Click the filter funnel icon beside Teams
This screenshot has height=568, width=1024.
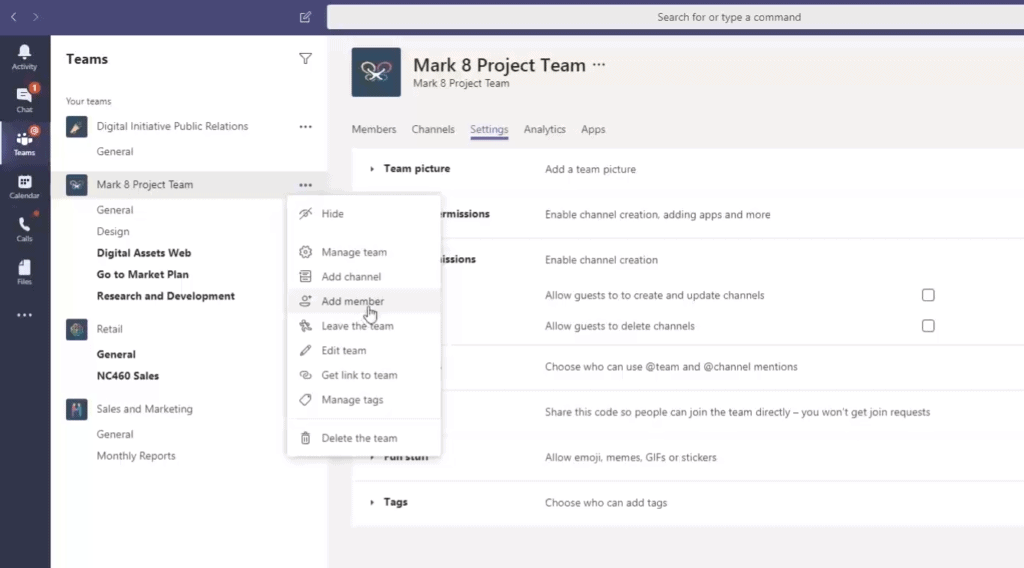(305, 59)
